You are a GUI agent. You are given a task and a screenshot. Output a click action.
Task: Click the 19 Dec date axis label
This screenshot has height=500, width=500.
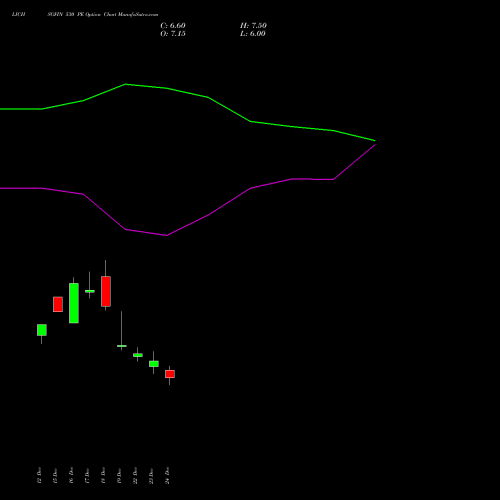[x=119, y=476]
